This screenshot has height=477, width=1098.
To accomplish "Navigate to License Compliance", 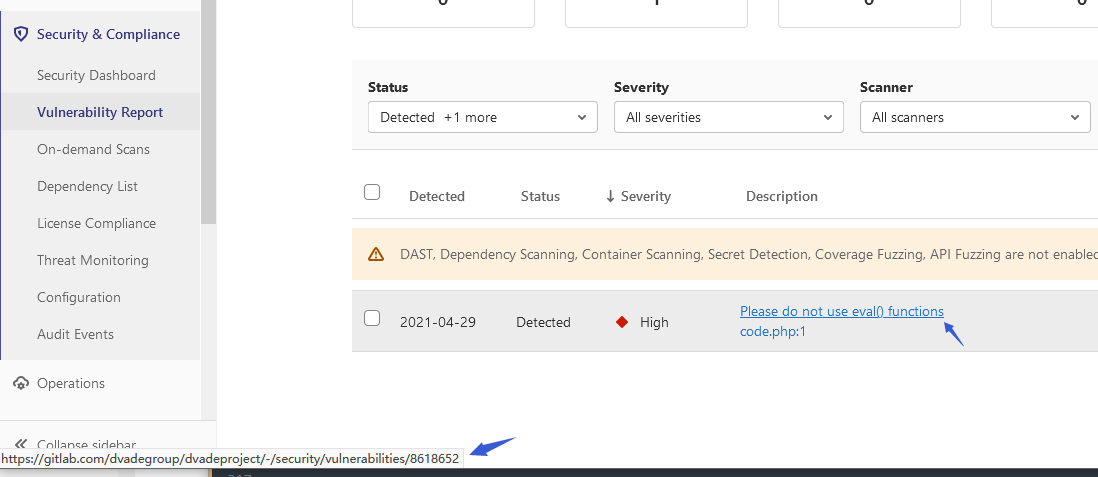I will 96,223.
